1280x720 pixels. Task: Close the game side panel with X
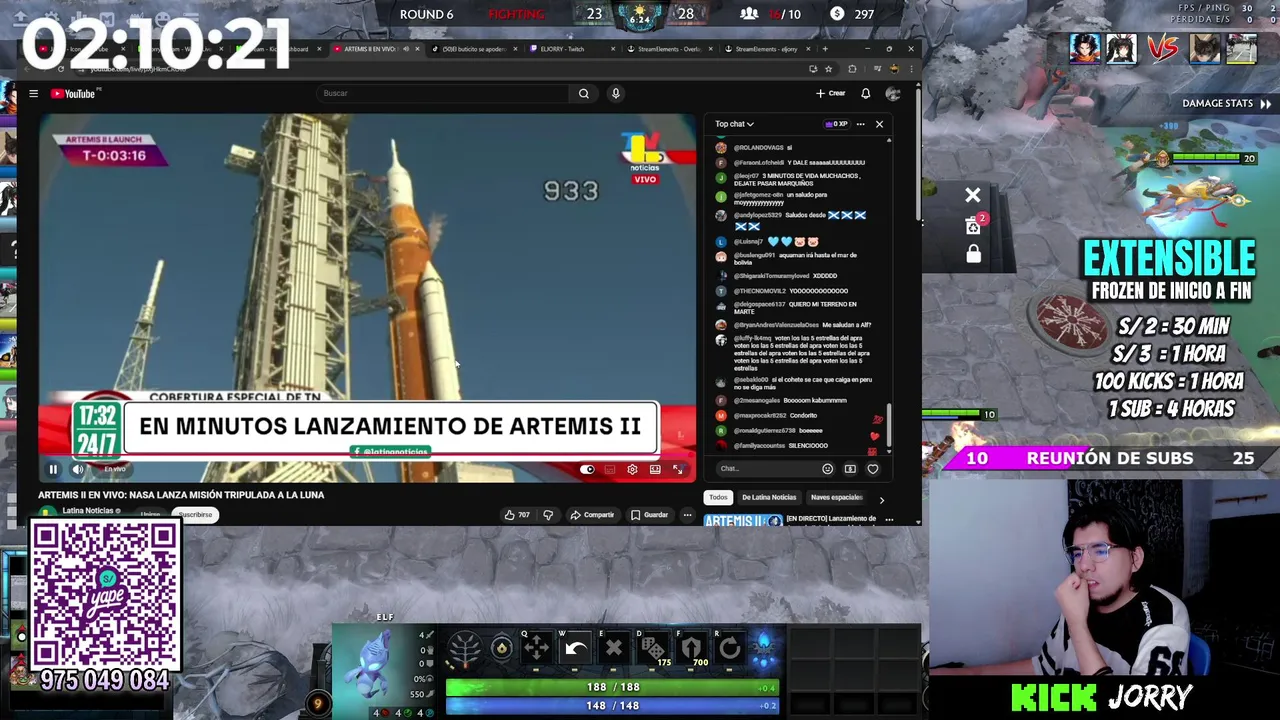point(973,195)
